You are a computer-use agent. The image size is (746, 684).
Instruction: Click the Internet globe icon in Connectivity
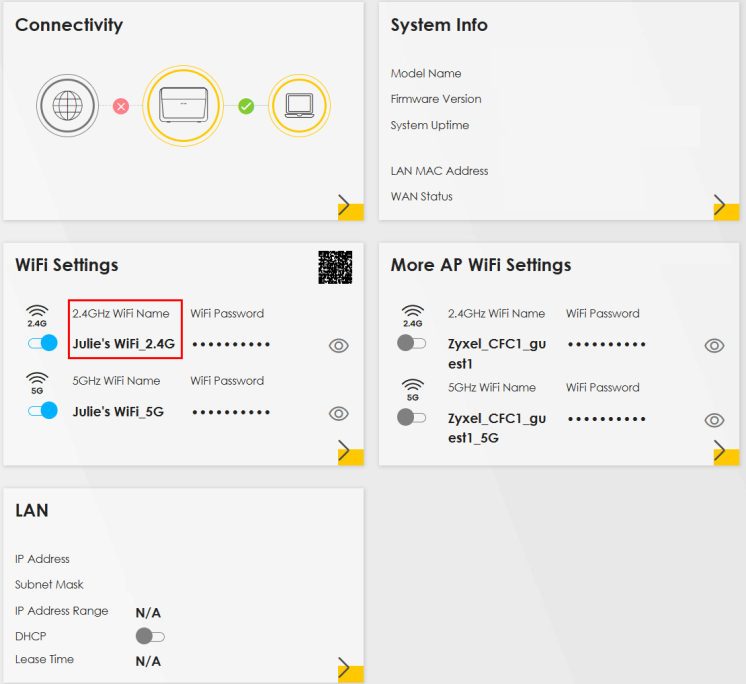(66, 105)
